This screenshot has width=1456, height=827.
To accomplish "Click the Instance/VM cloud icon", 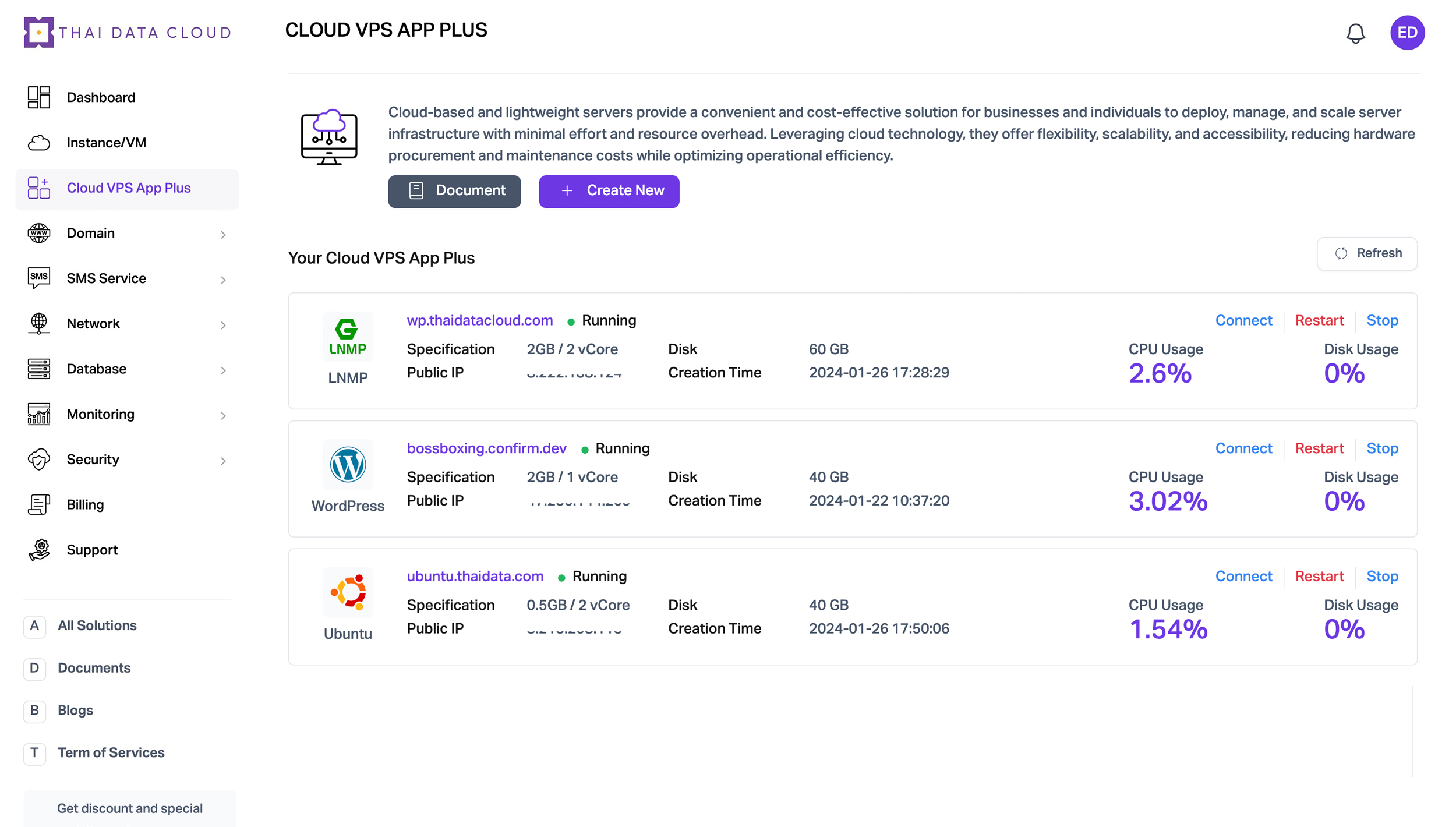I will point(39,143).
